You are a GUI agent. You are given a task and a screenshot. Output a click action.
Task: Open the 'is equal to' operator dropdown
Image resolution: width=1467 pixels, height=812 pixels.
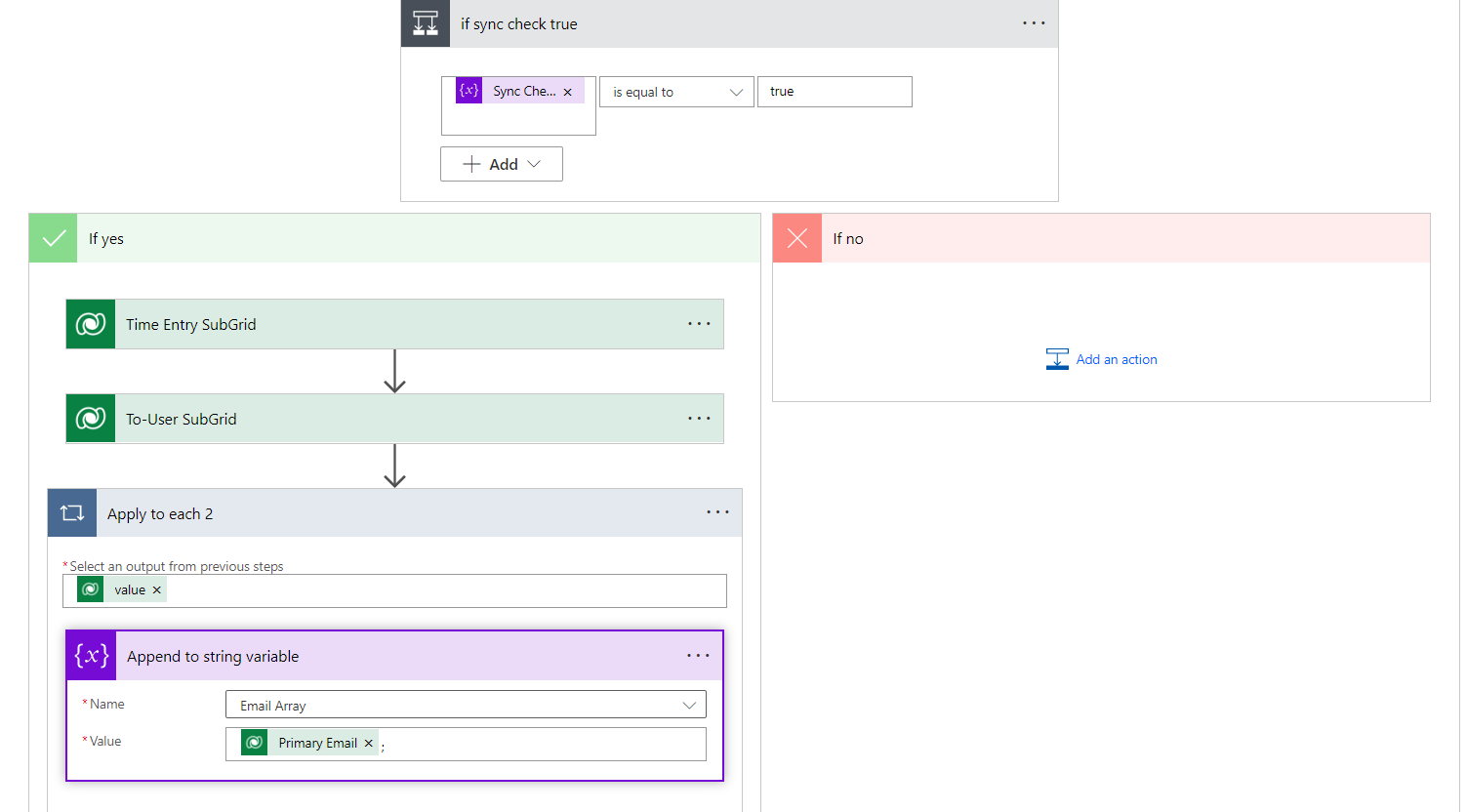676,92
